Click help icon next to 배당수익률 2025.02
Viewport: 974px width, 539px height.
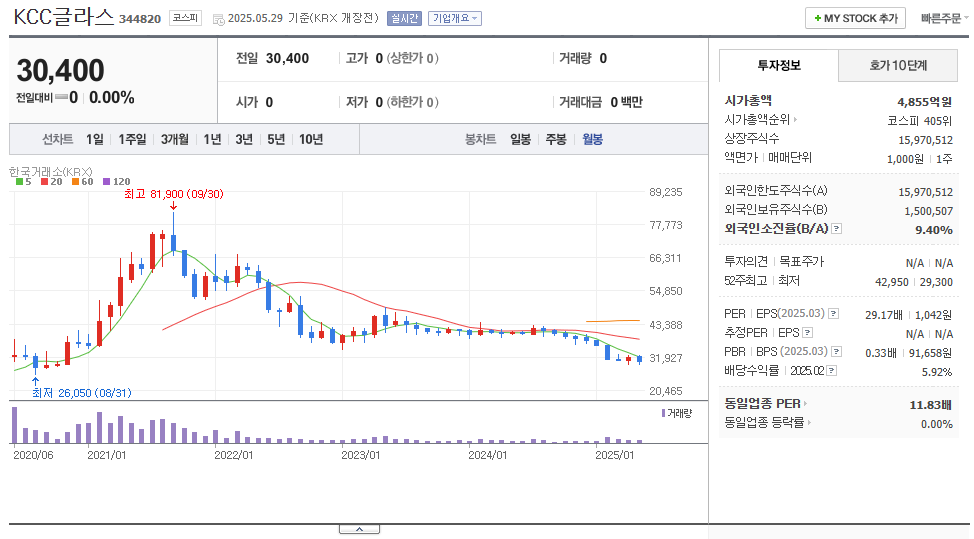[x=832, y=371]
